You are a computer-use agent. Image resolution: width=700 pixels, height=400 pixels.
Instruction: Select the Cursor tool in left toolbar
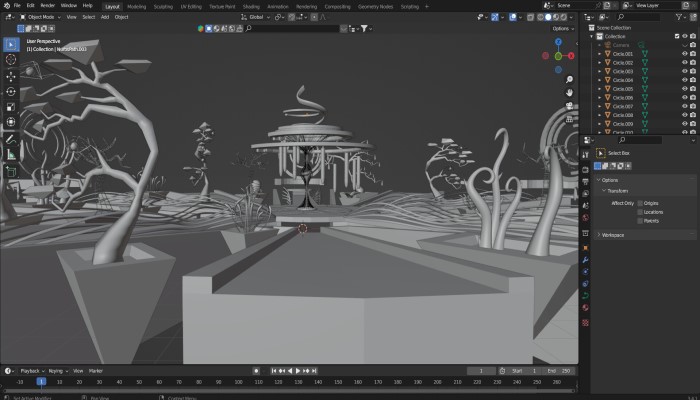point(11,59)
